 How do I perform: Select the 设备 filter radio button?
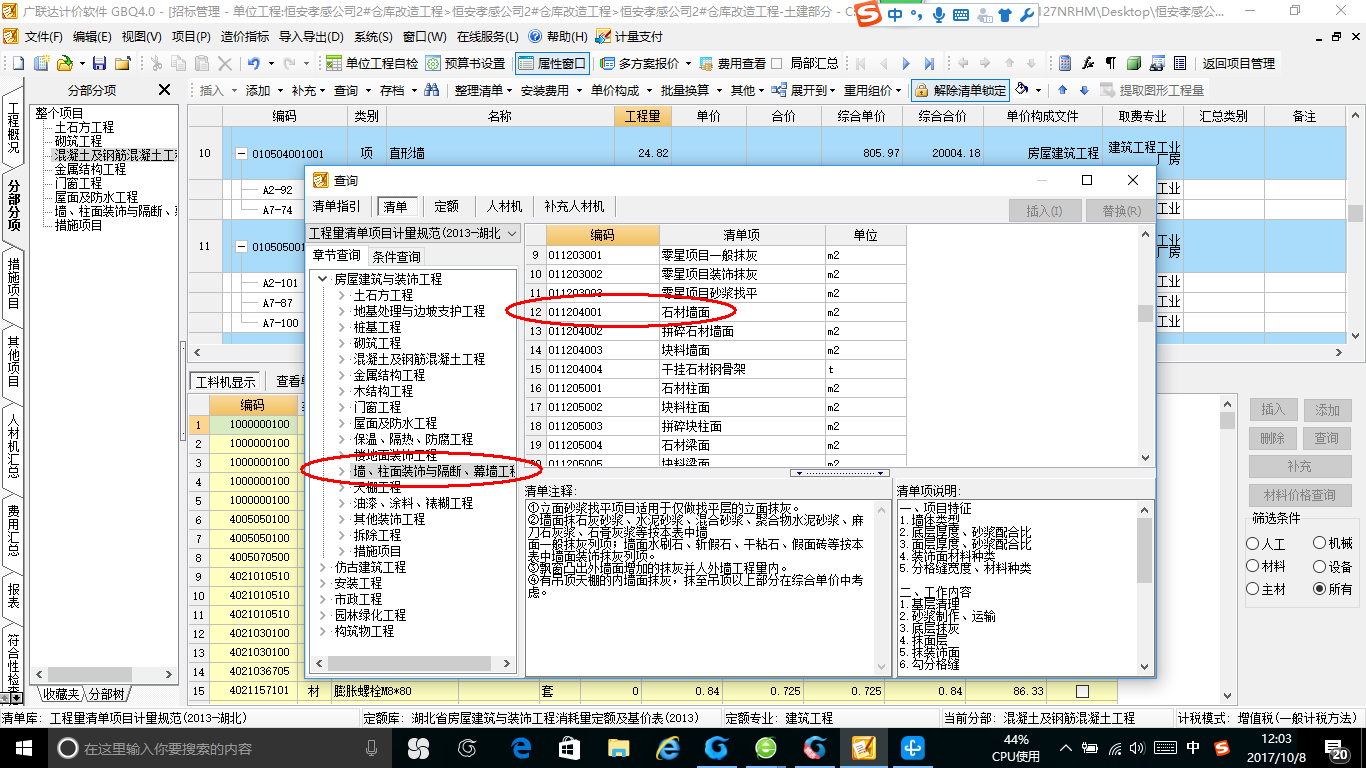pyautogui.click(x=1319, y=566)
